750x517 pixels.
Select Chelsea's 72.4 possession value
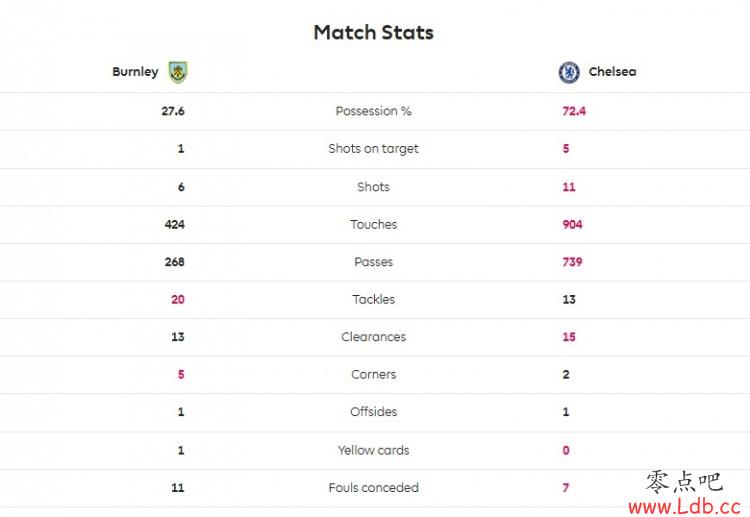tap(574, 111)
